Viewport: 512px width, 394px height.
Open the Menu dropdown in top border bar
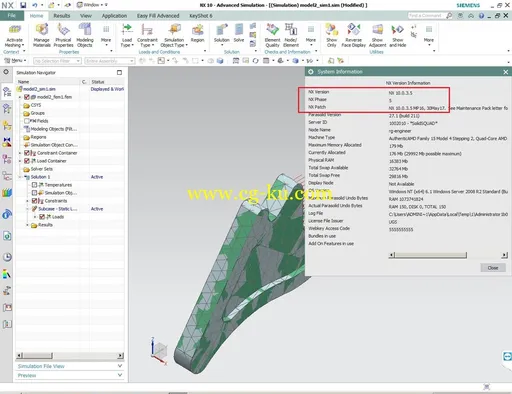click(x=16, y=61)
